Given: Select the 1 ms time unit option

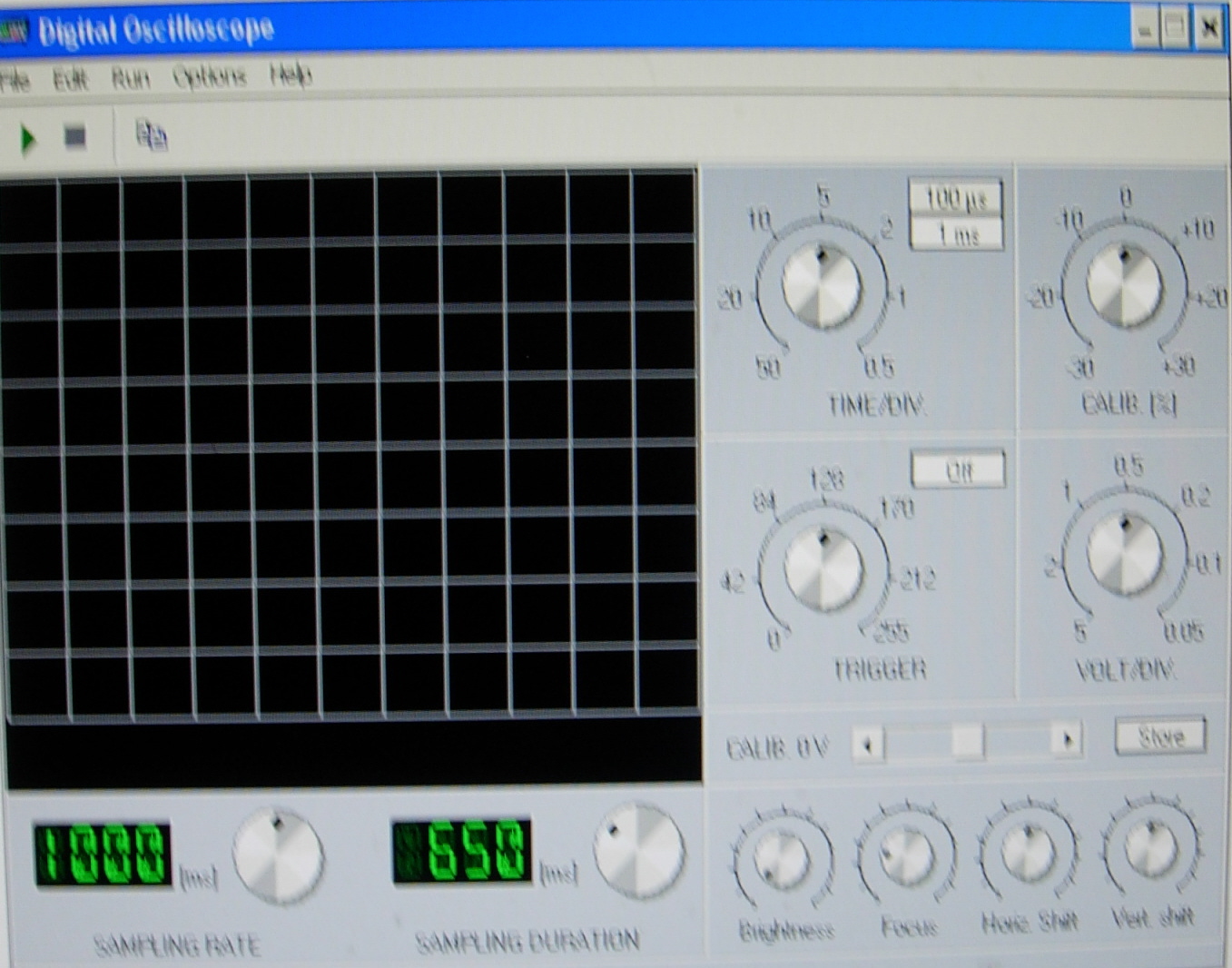Looking at the screenshot, I should (x=956, y=235).
